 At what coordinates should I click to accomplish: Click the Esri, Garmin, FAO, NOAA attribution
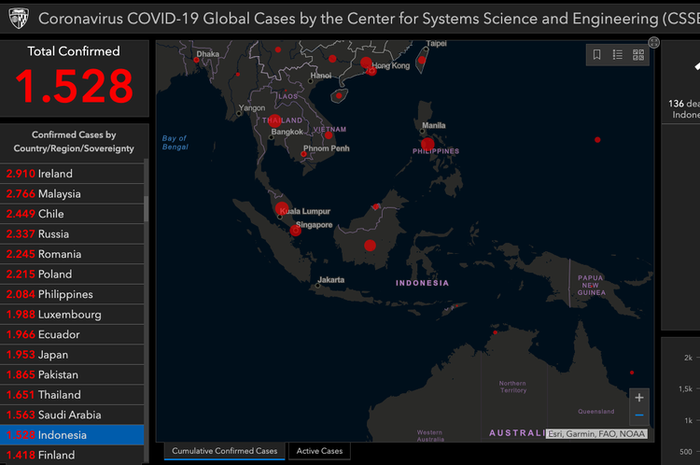(597, 434)
